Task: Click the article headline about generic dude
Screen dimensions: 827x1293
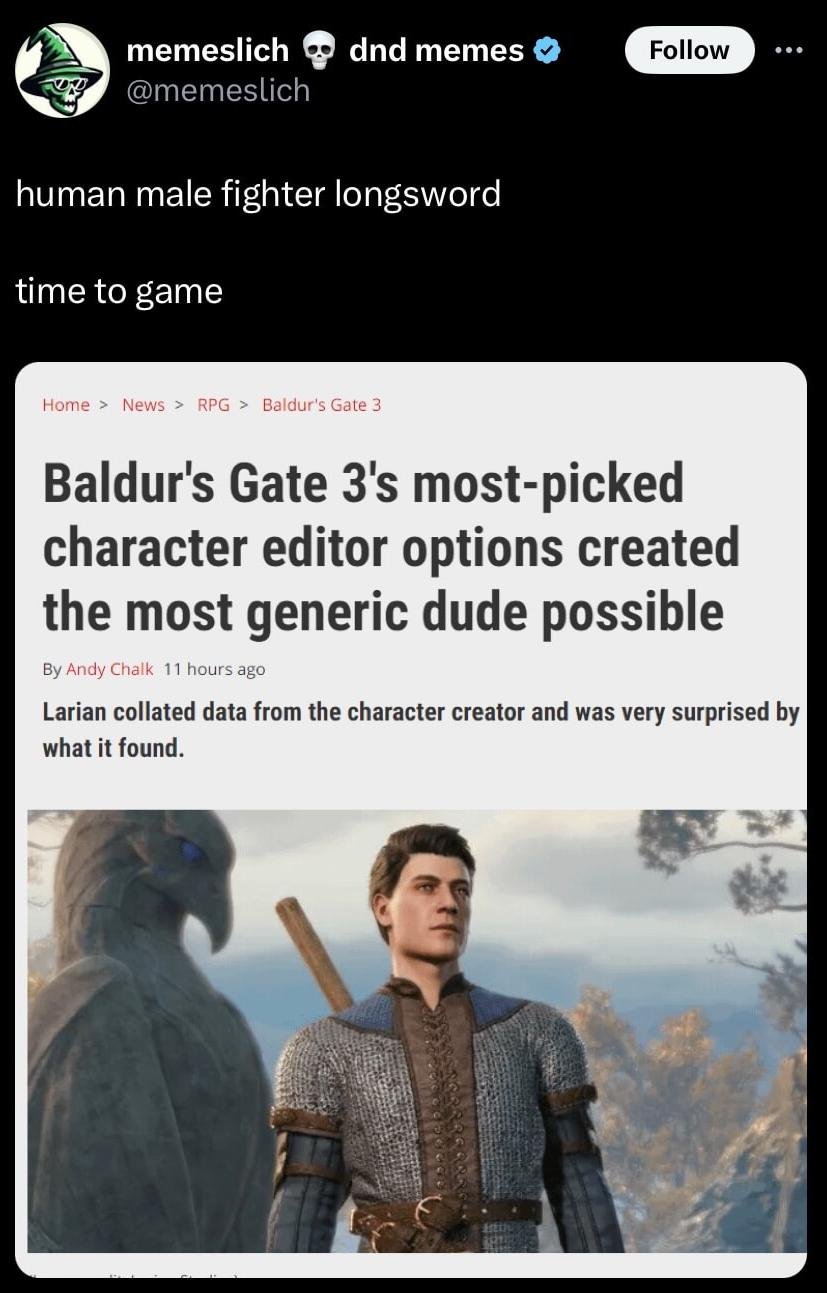Action: (391, 548)
